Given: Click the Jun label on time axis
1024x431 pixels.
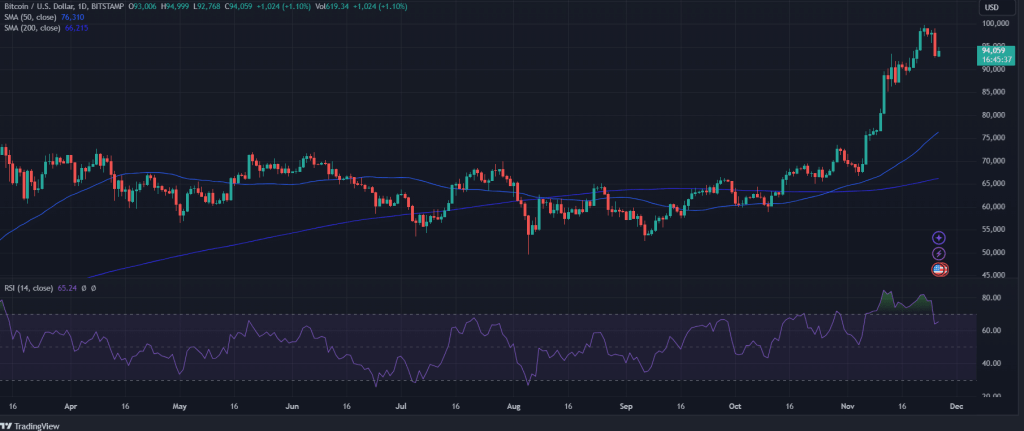Looking at the screenshot, I should (x=292, y=406).
